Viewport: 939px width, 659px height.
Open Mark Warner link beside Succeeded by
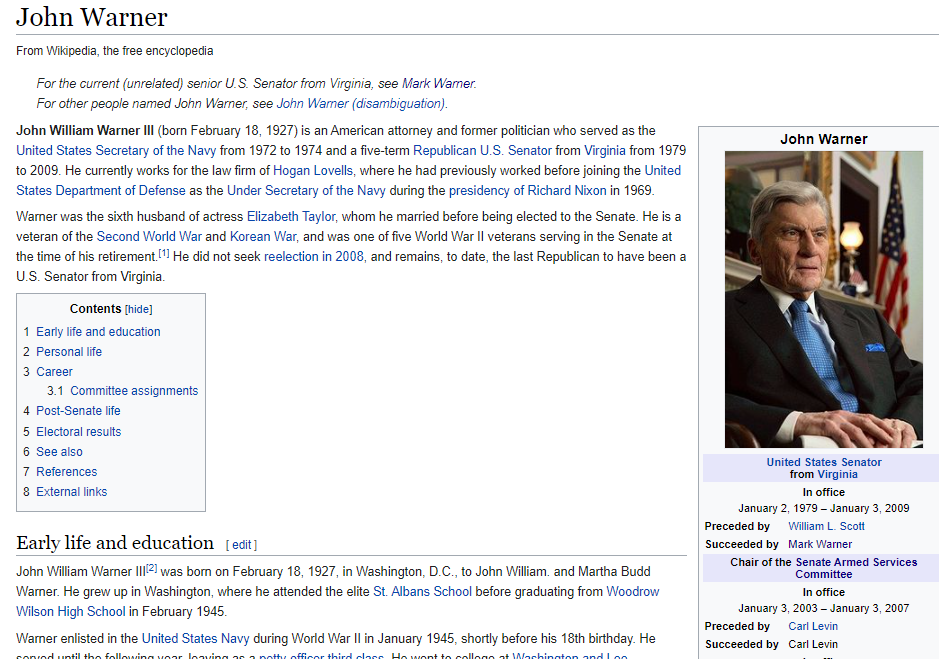pos(820,544)
